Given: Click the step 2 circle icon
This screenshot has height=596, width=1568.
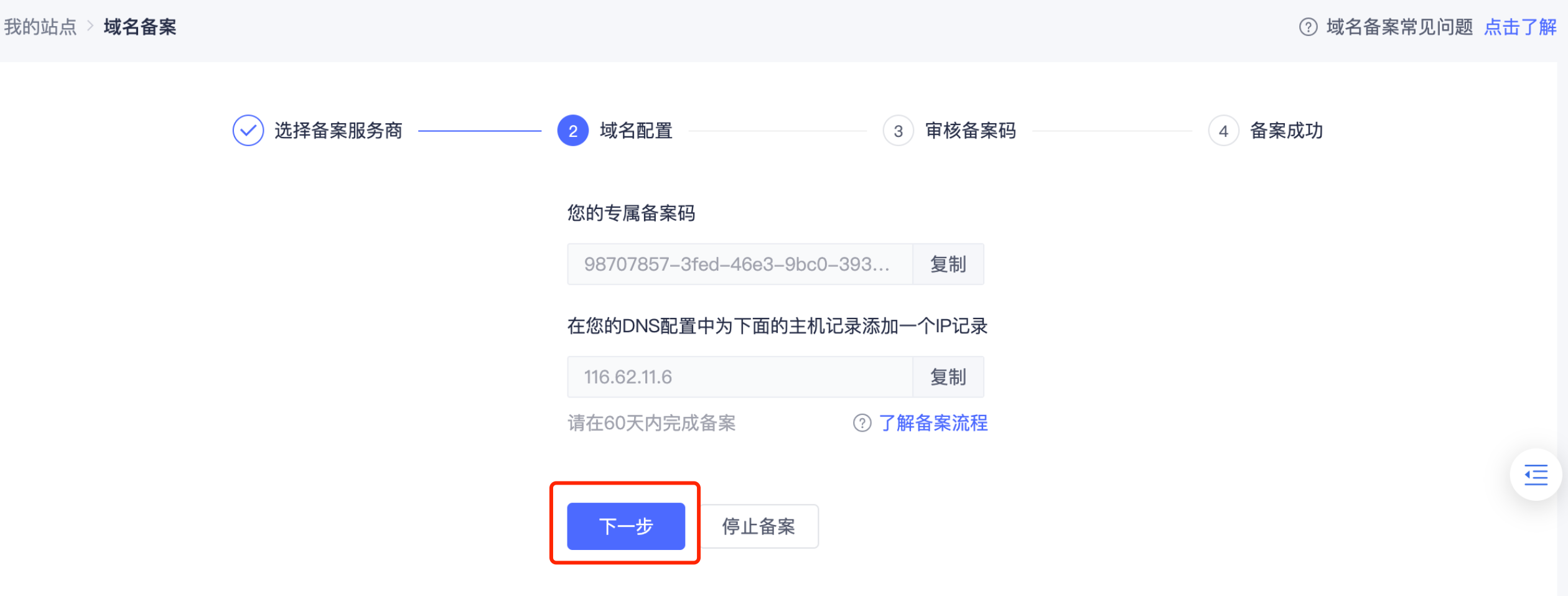Looking at the screenshot, I should pyautogui.click(x=572, y=131).
